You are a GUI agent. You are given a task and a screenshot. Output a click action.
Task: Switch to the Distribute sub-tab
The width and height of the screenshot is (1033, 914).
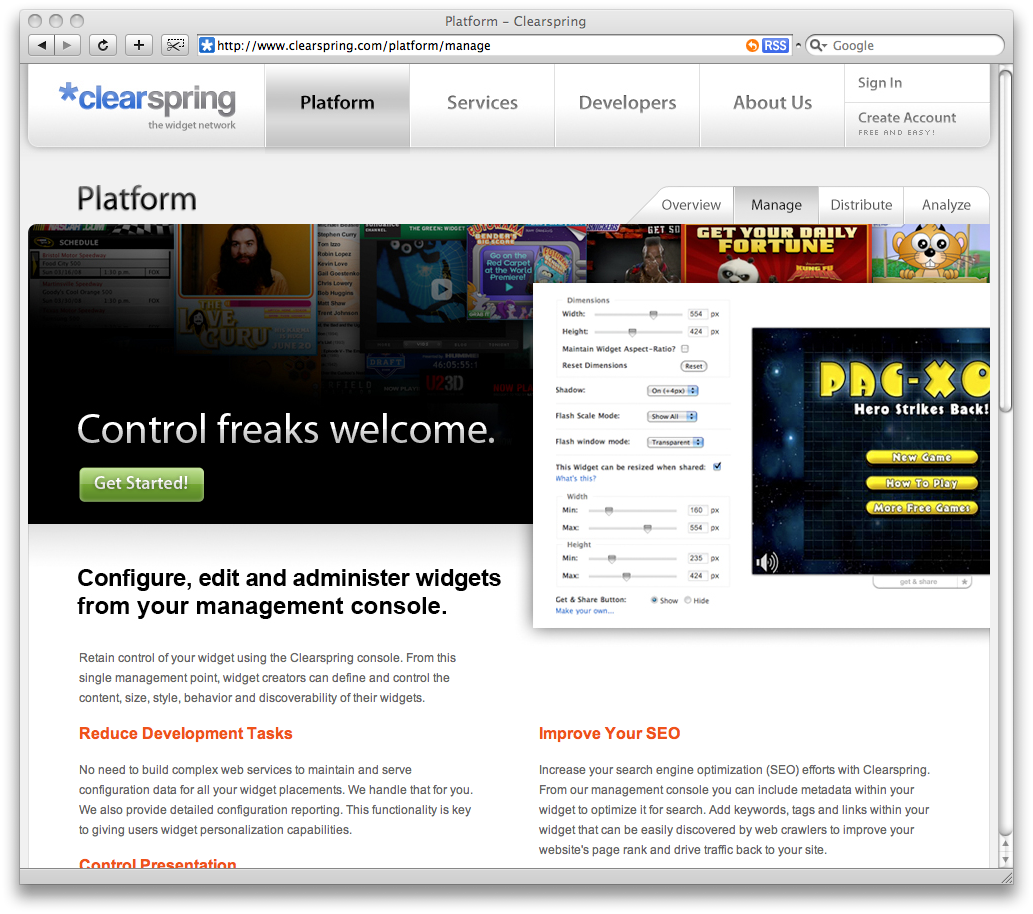coord(861,205)
